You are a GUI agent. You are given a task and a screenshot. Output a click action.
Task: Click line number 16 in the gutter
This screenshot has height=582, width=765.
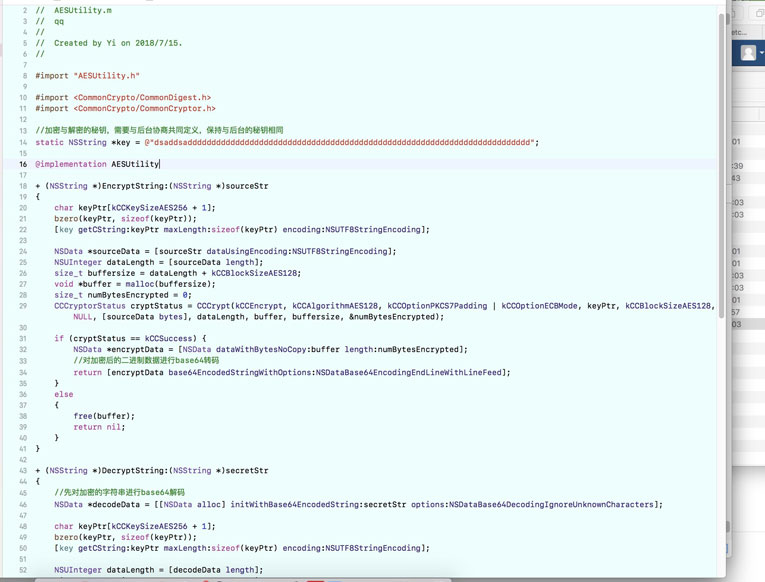(23, 164)
